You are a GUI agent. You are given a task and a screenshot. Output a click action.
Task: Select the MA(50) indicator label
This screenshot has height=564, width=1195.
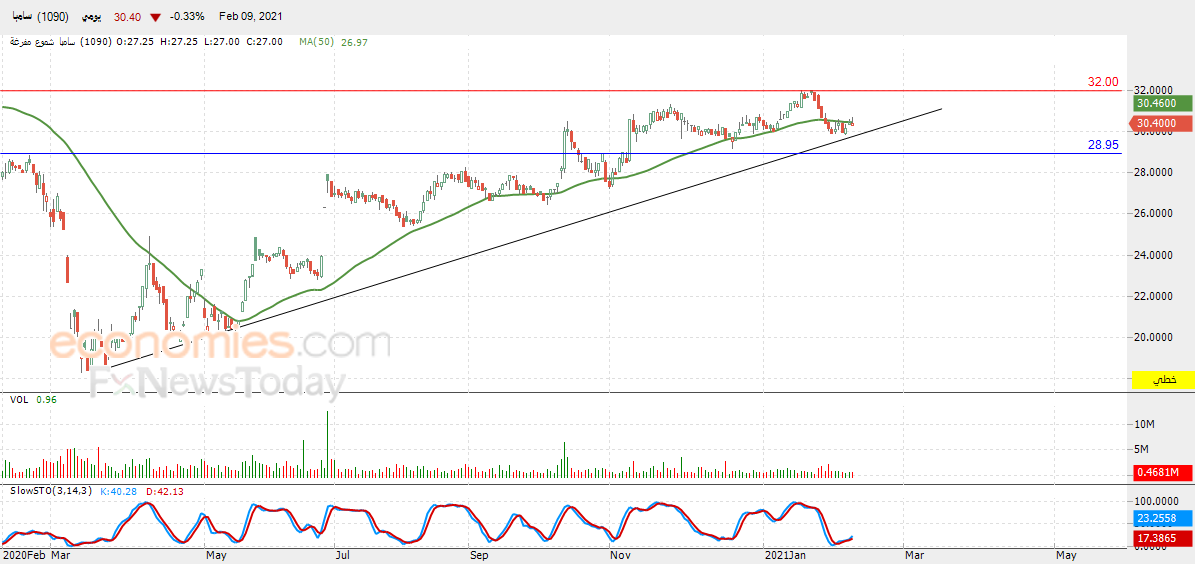point(315,43)
